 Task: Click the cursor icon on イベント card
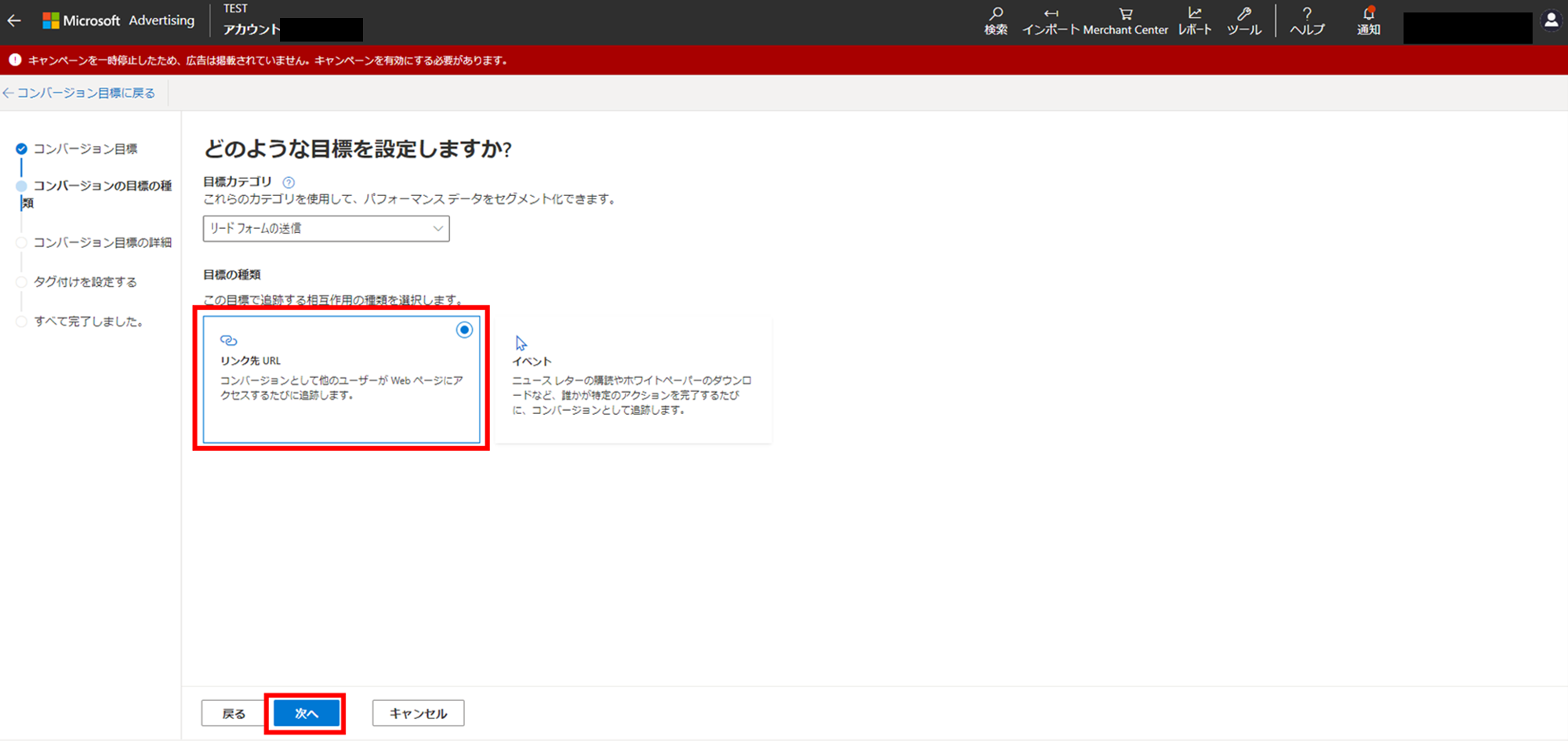pyautogui.click(x=521, y=343)
